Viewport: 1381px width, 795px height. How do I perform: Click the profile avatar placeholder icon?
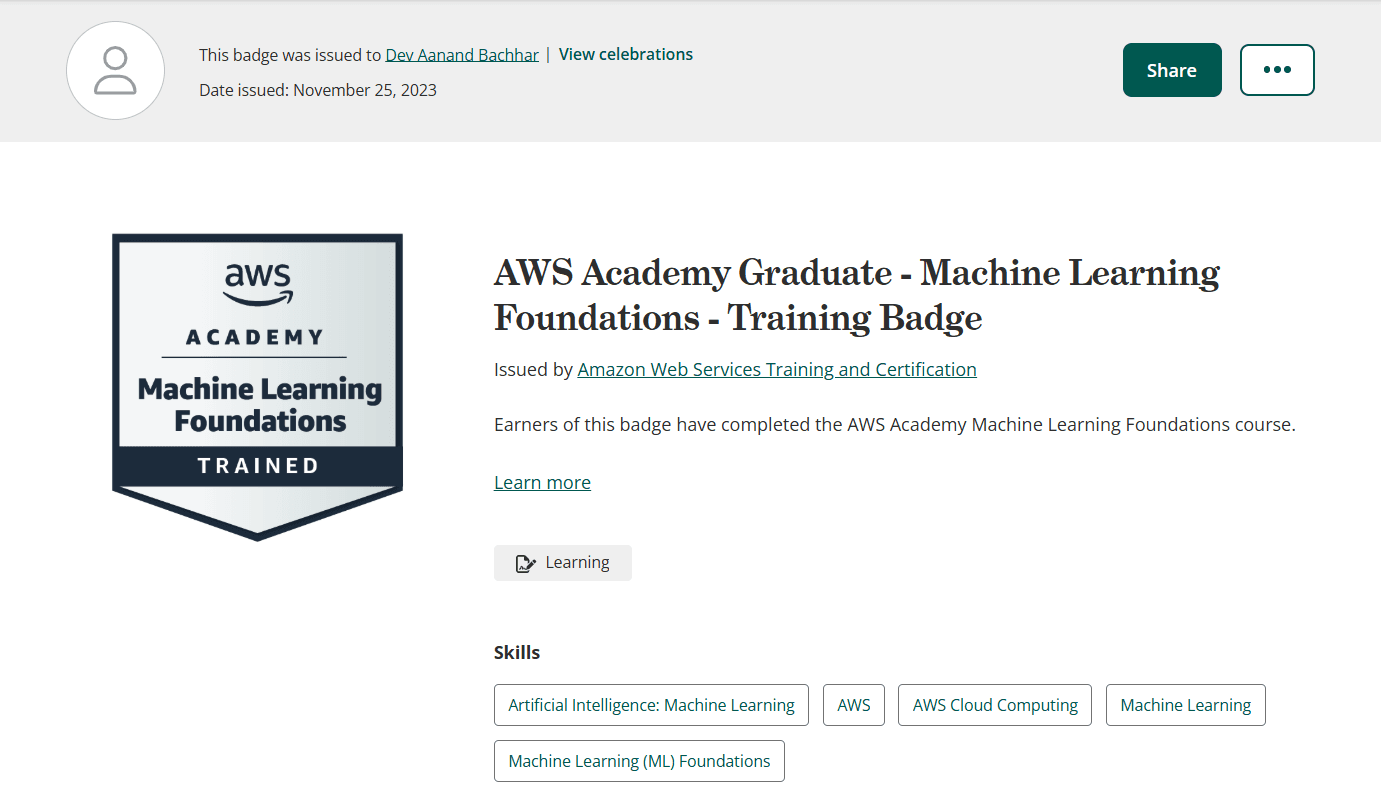[115, 71]
